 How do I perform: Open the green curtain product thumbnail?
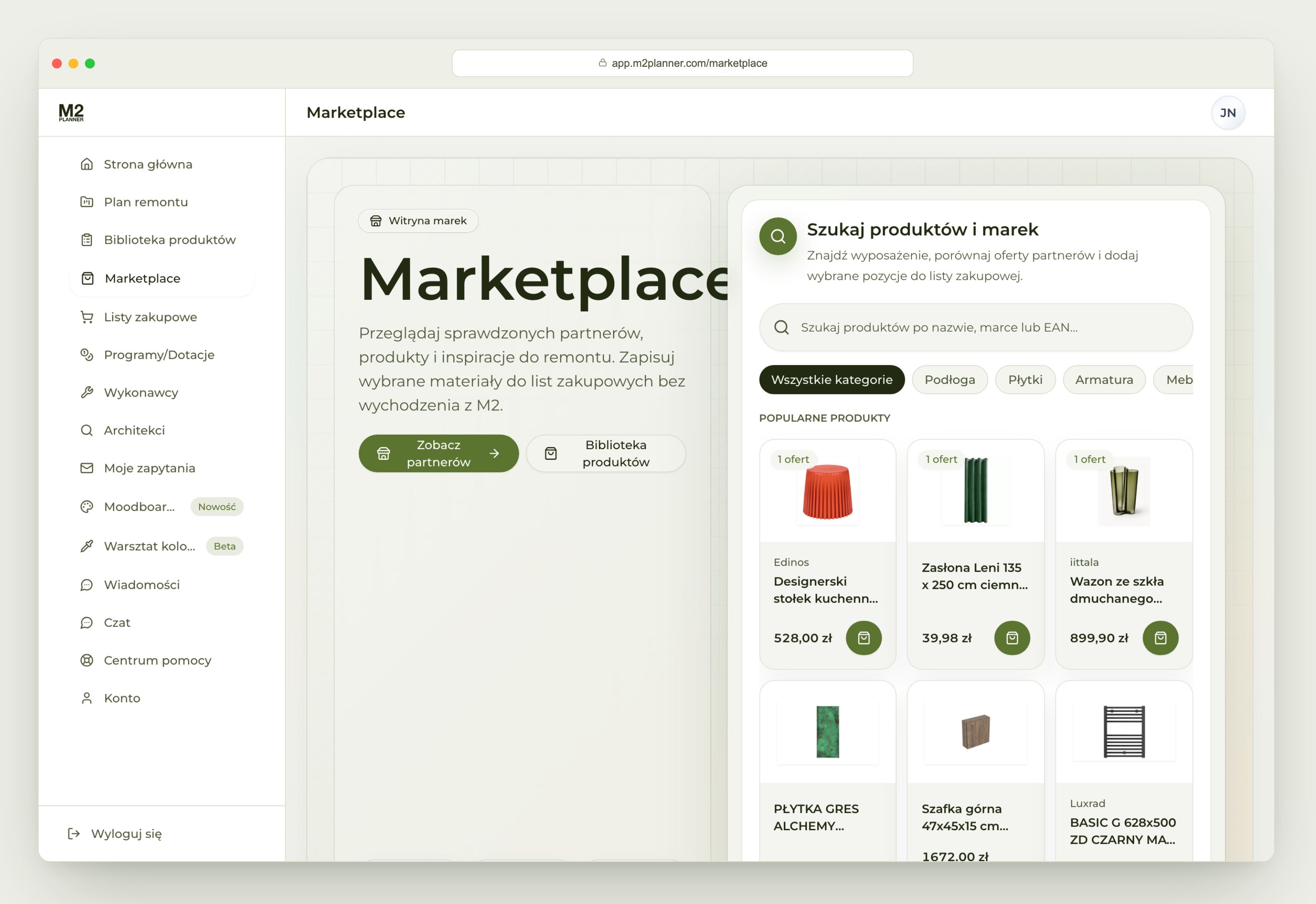coord(975,490)
